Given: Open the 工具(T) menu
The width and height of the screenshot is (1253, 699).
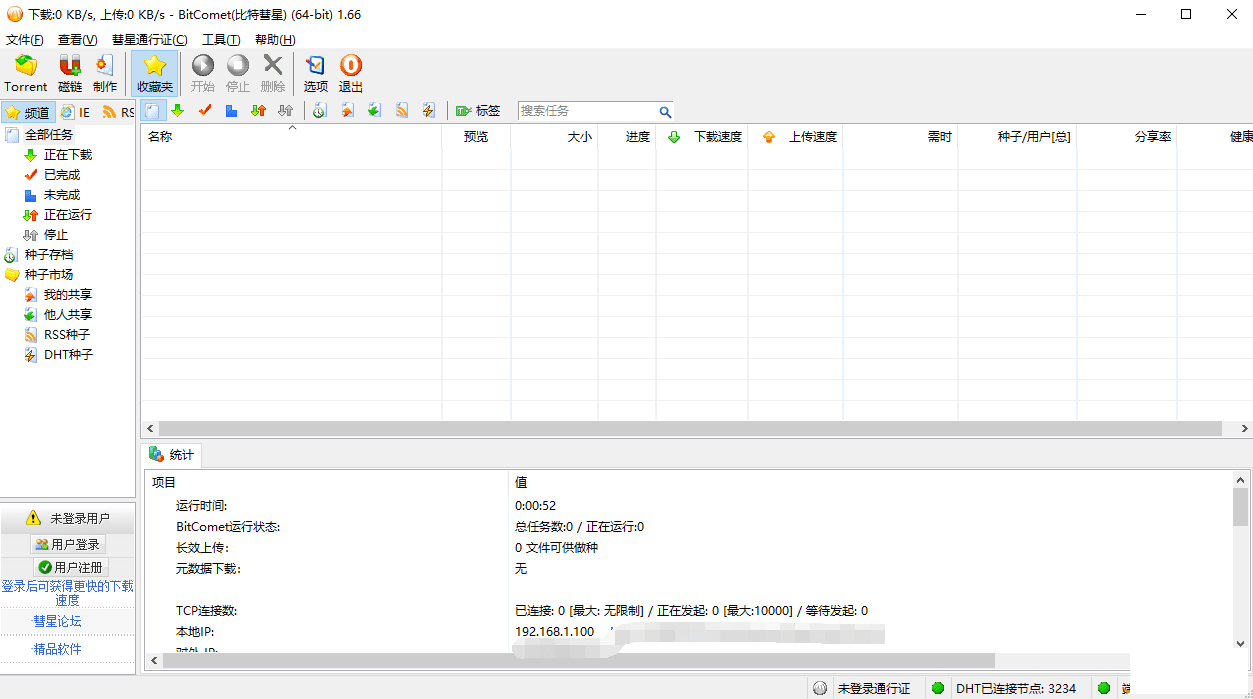Looking at the screenshot, I should 221,40.
